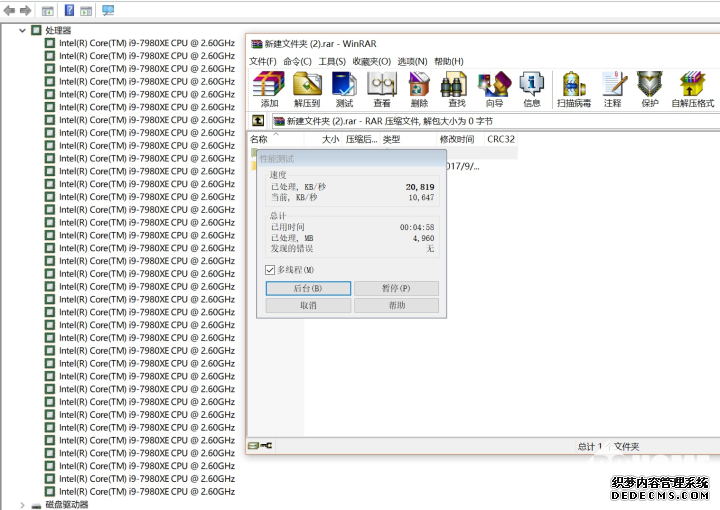720x510 pixels.
Task: Click the Device Manager monitor scan icon
Action: tap(108, 10)
